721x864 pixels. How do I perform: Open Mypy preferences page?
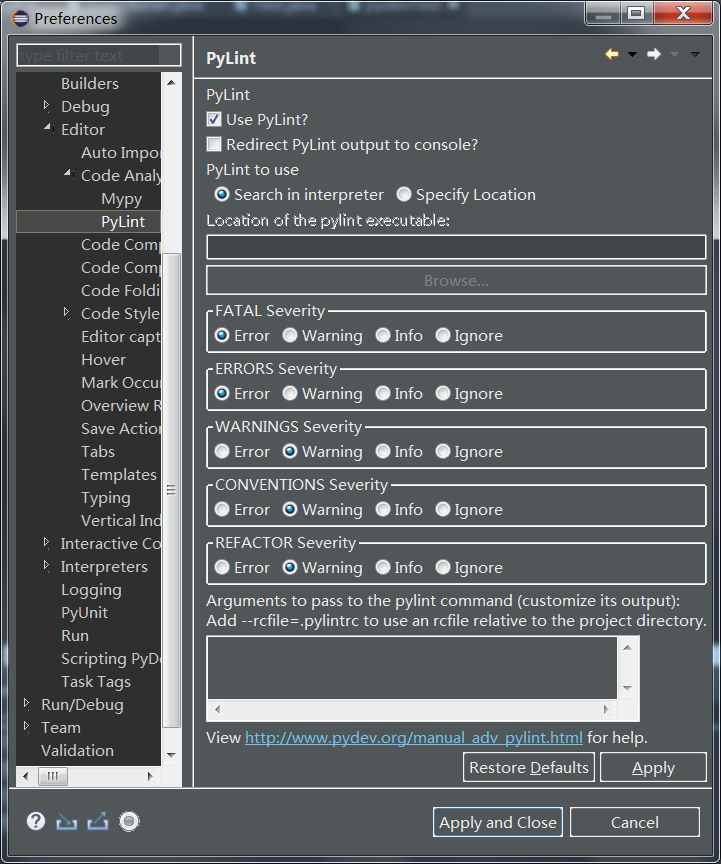click(121, 198)
